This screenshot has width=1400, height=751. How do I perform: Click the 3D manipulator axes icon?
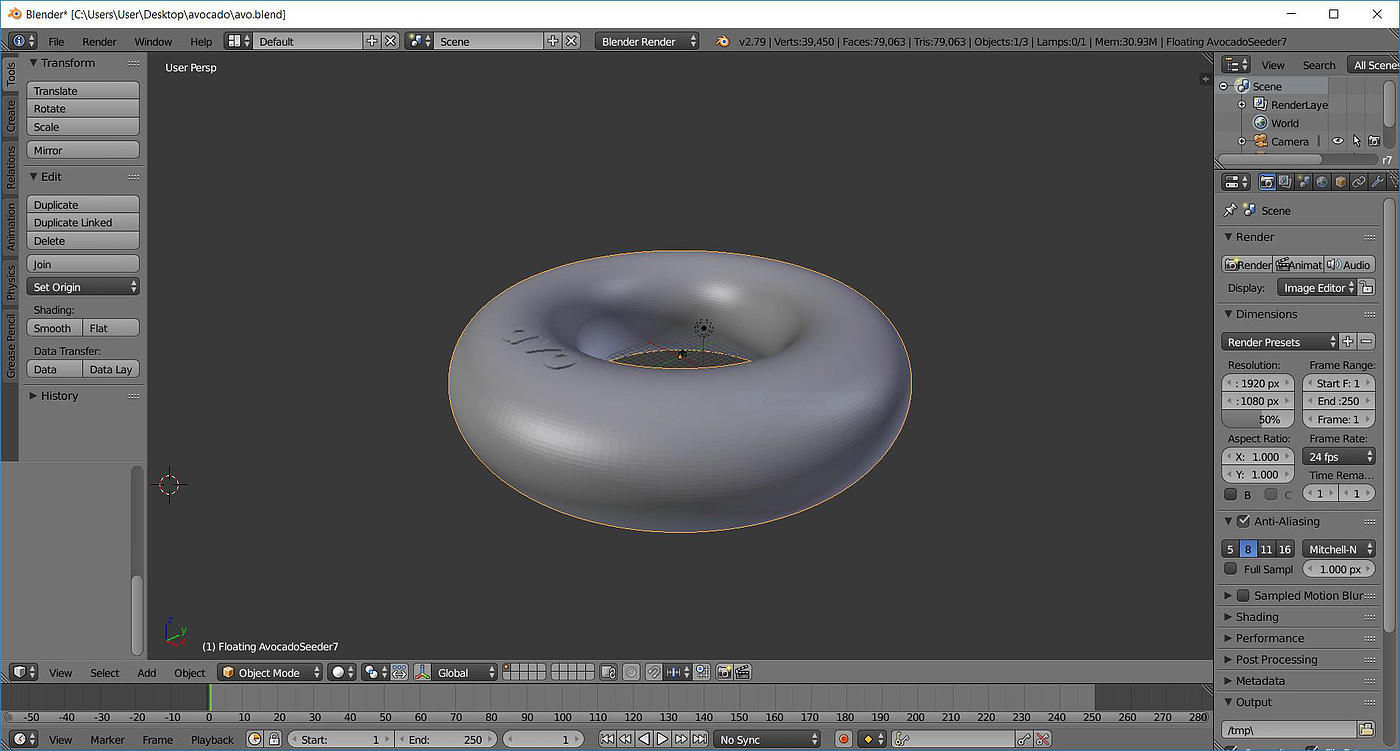coord(422,673)
